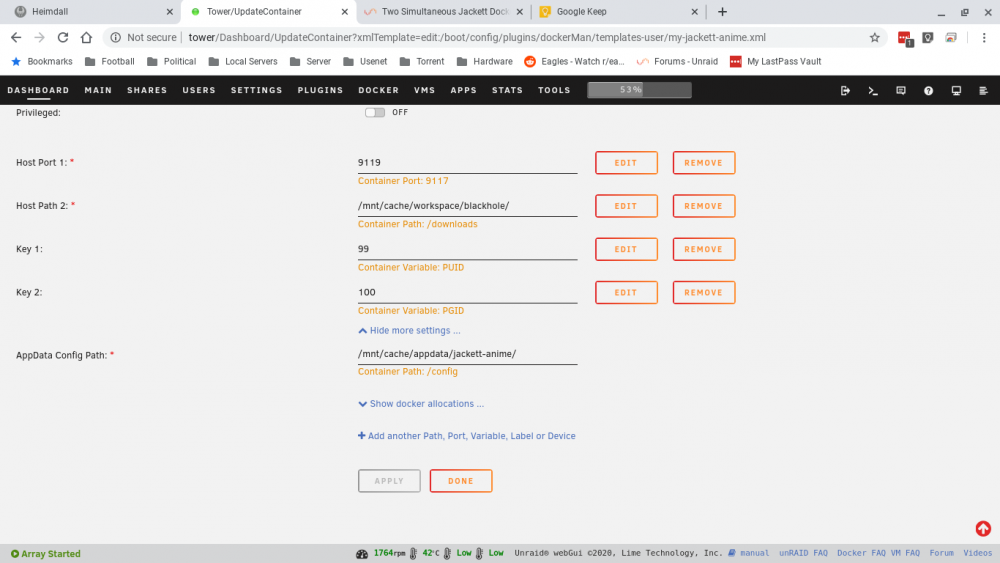Click REMOVE for Key 1
The width and height of the screenshot is (1000, 563).
[x=703, y=249]
